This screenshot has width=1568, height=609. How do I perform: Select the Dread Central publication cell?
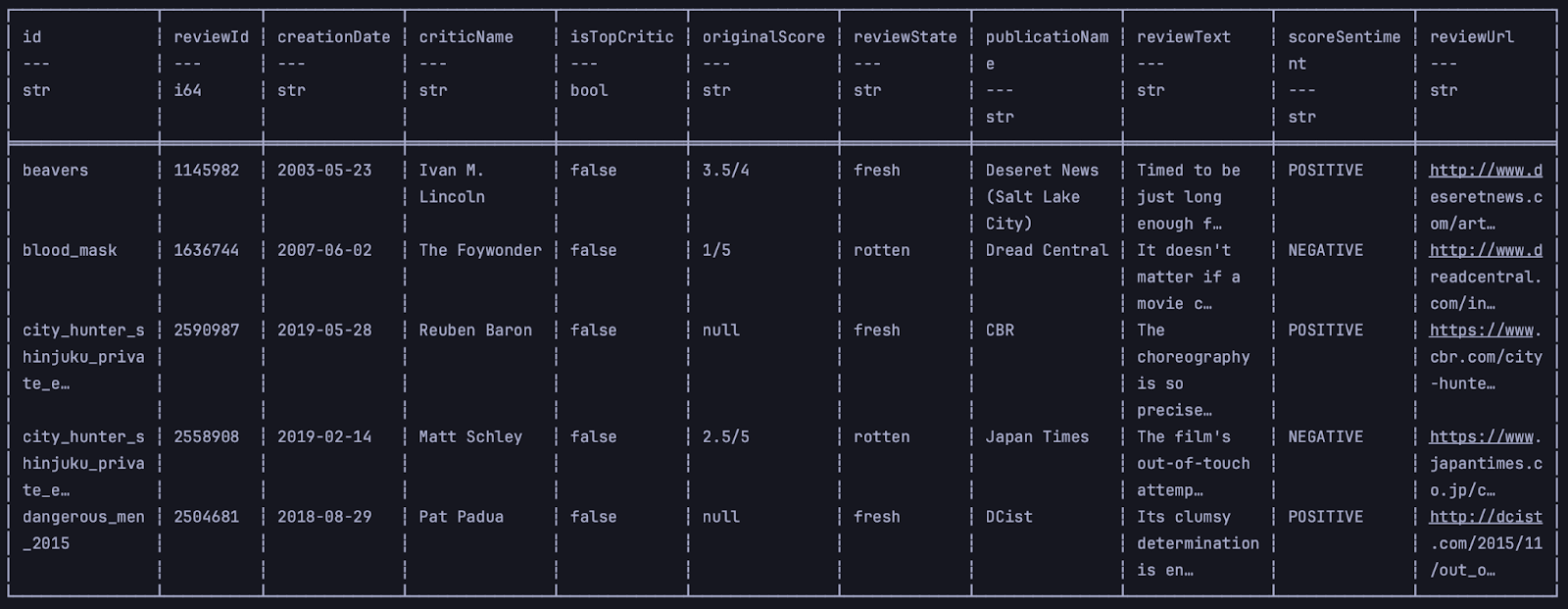click(x=1047, y=251)
